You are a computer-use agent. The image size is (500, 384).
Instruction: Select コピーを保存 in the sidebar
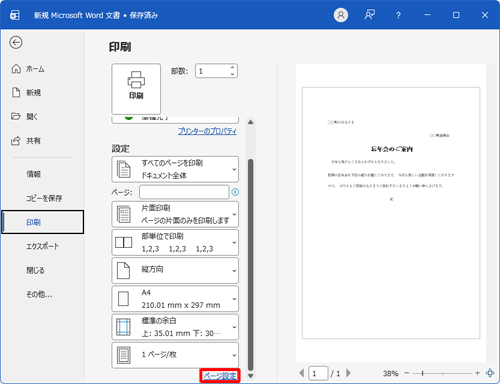pyautogui.click(x=42, y=198)
